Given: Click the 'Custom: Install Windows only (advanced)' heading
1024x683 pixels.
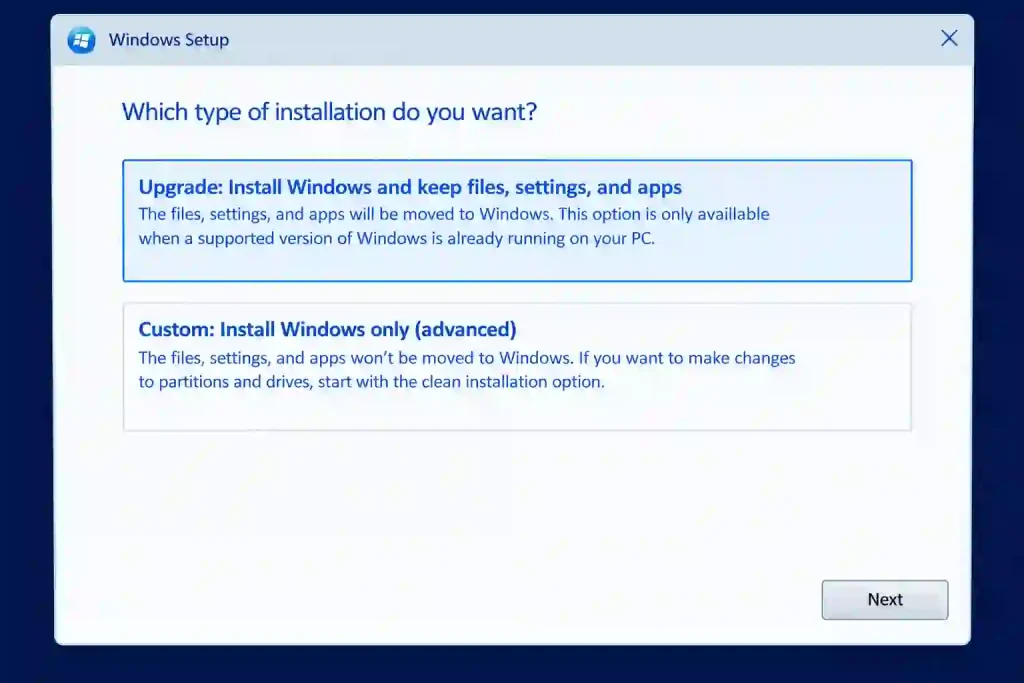Looking at the screenshot, I should tap(327, 329).
